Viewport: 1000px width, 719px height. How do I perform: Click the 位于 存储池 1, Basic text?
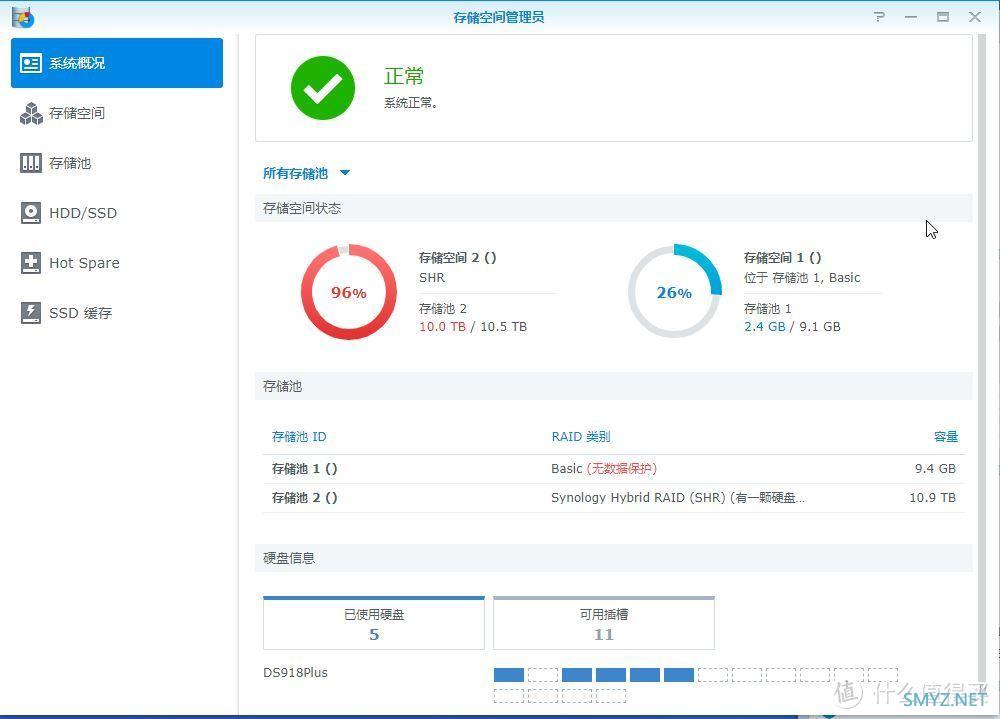click(x=802, y=278)
